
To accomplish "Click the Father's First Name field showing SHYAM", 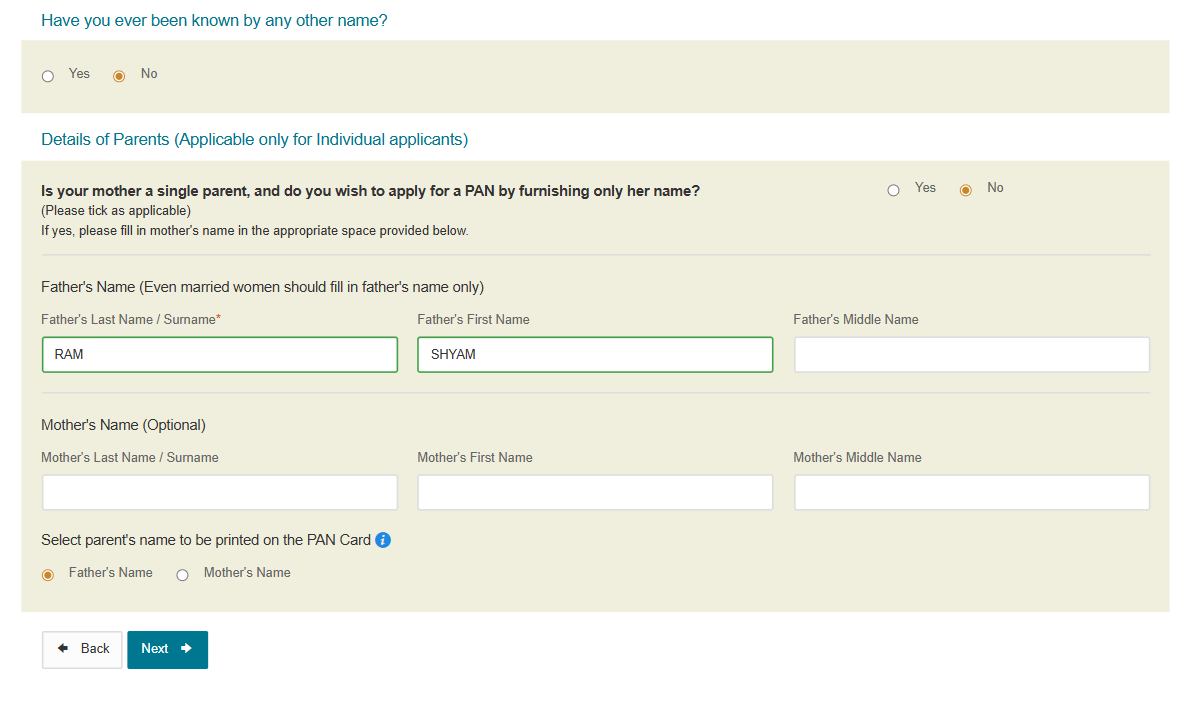I will pos(594,354).
